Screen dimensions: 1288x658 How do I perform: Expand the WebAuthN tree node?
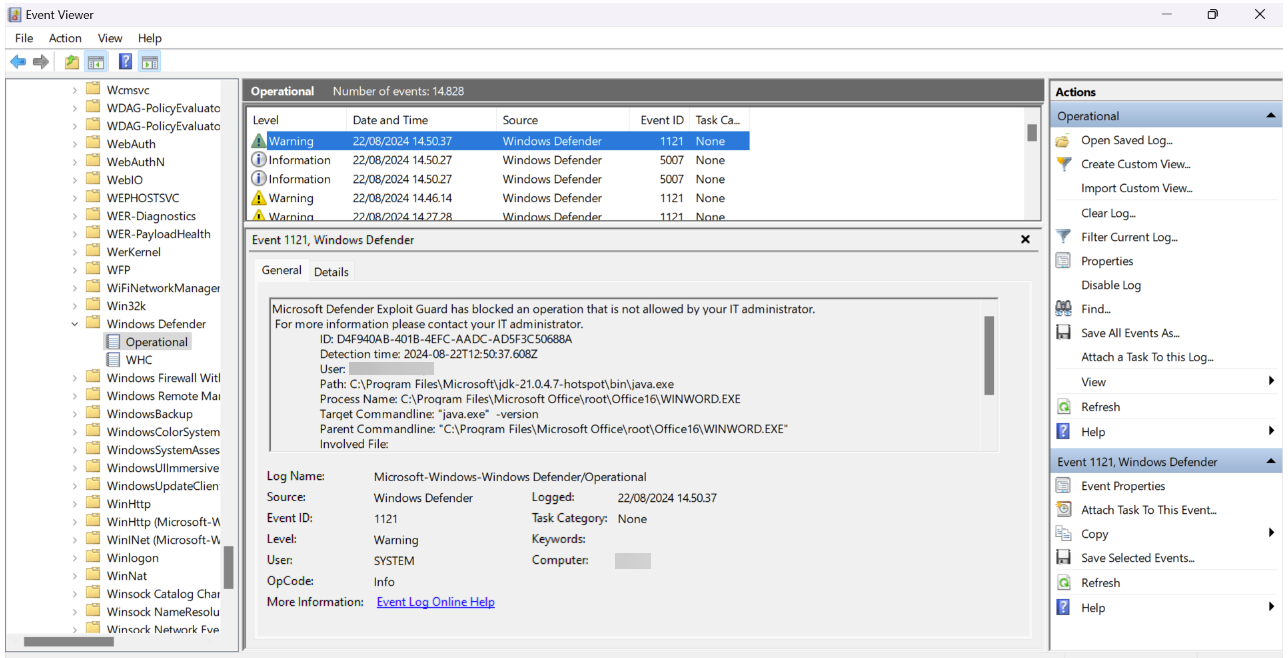[75, 162]
